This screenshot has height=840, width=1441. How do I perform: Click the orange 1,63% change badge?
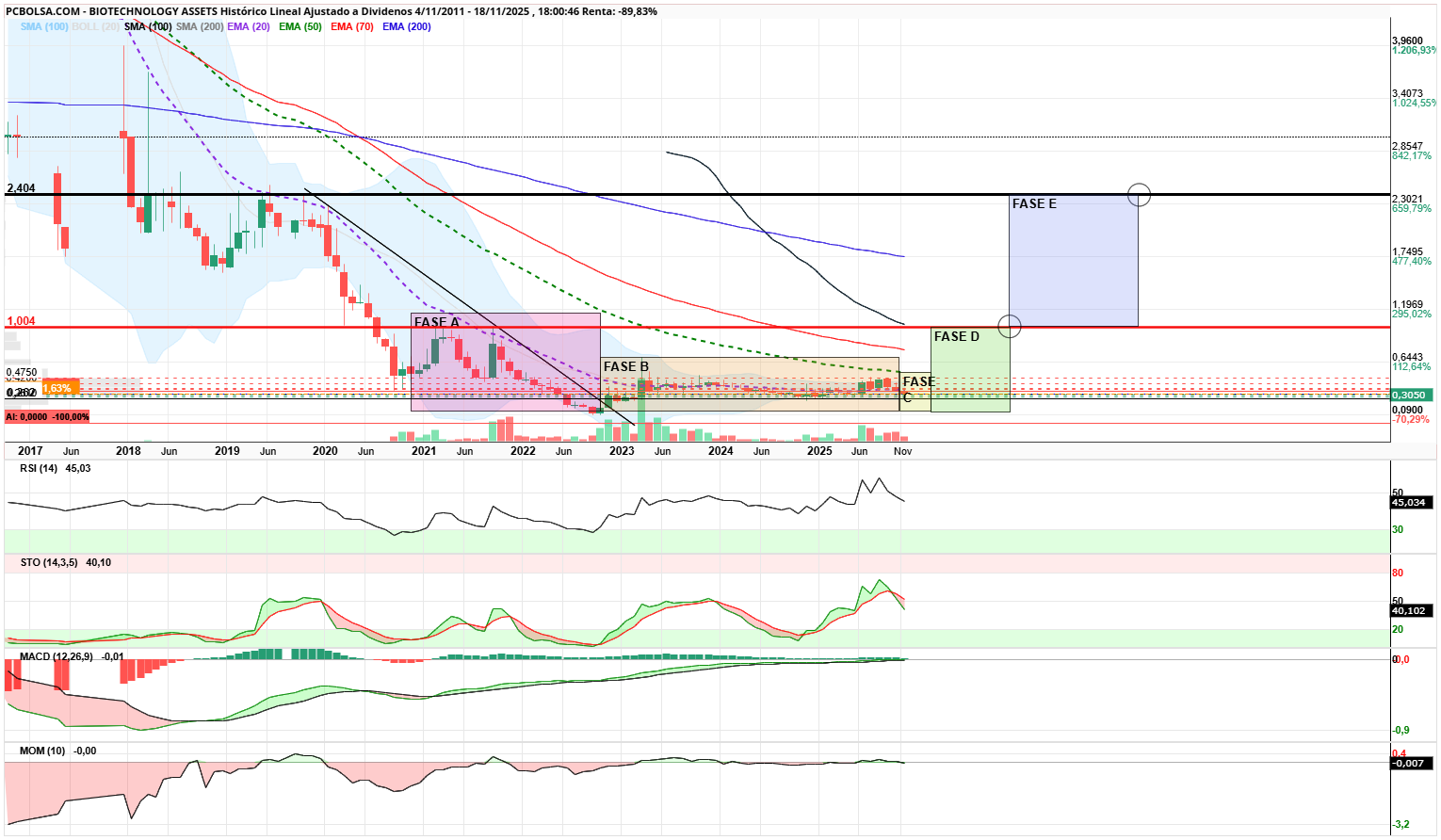61,387
